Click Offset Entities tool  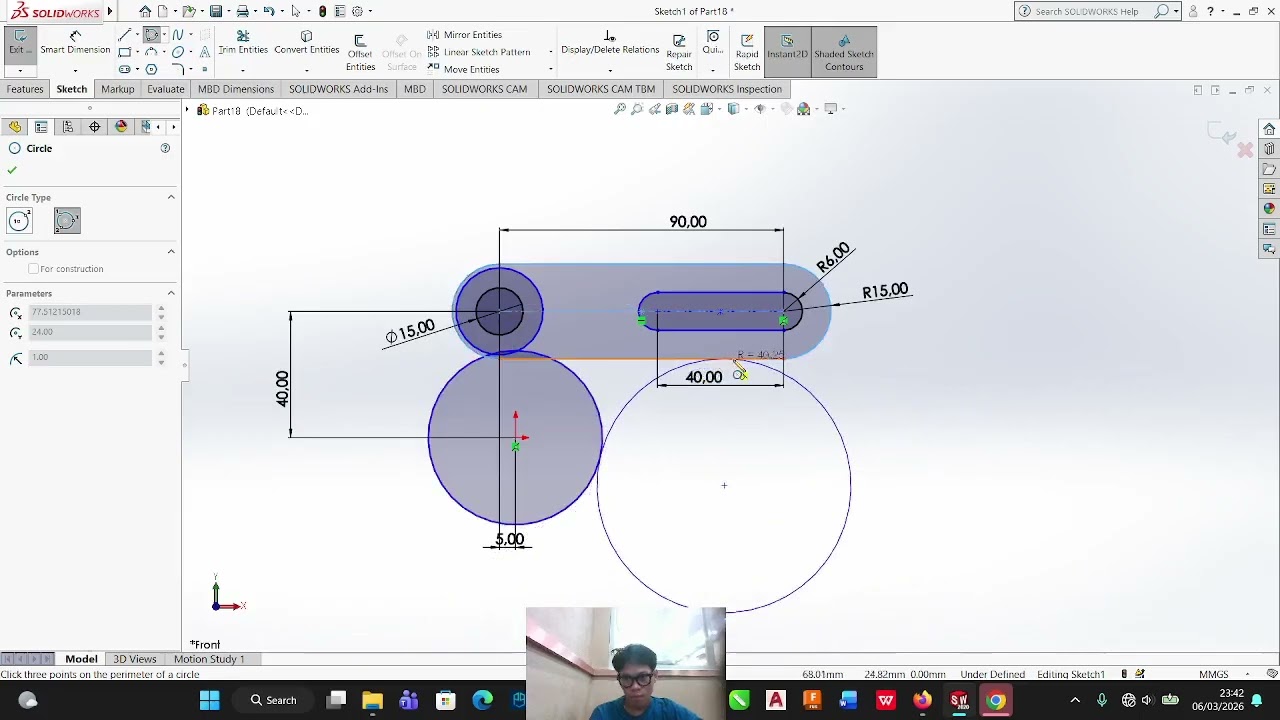360,52
